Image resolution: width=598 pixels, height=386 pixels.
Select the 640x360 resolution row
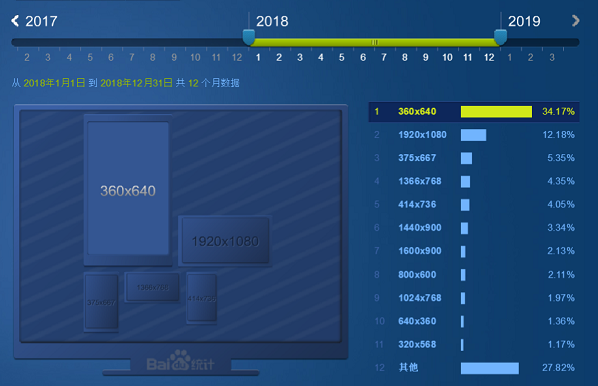(x=474, y=321)
